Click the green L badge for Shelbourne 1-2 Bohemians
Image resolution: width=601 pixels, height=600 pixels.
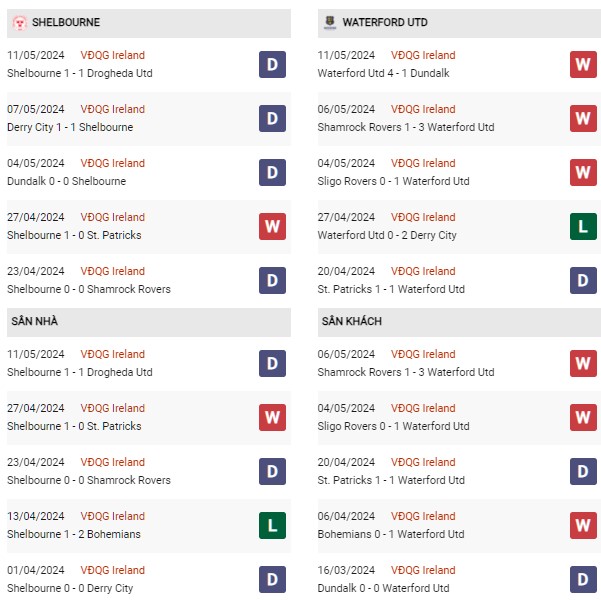(x=272, y=525)
